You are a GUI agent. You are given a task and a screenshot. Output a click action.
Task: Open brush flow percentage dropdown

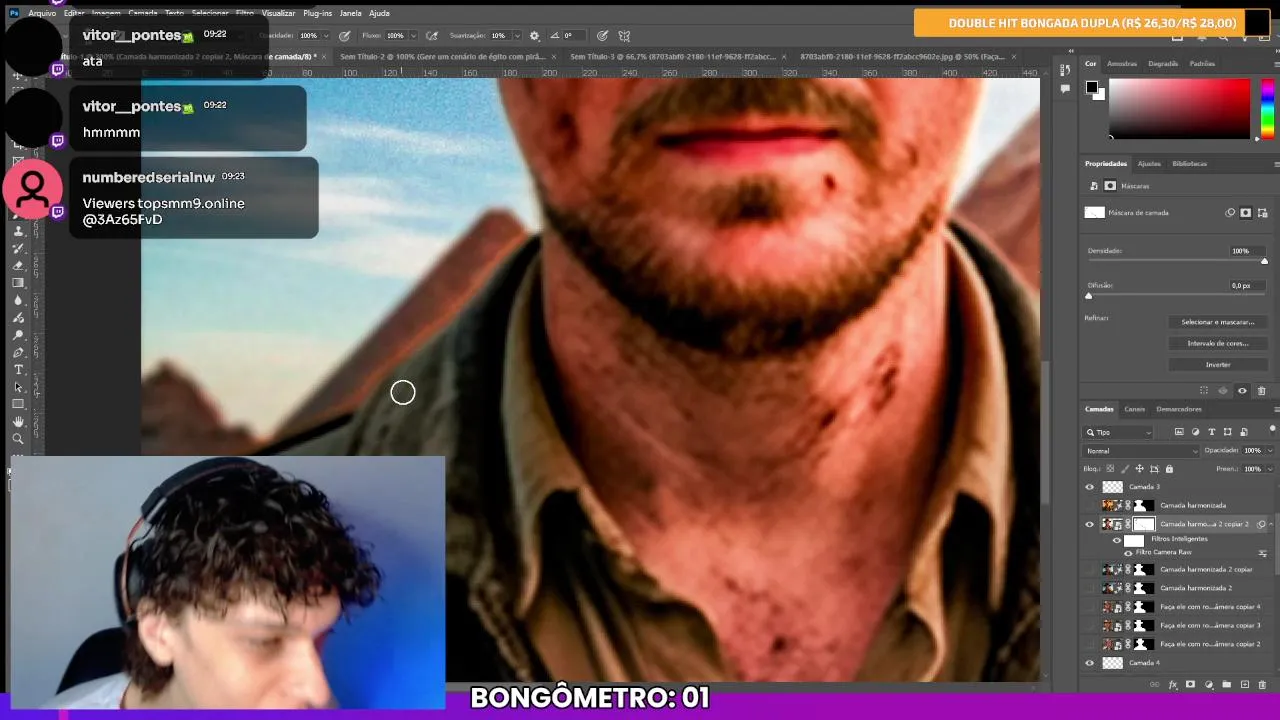[414, 35]
